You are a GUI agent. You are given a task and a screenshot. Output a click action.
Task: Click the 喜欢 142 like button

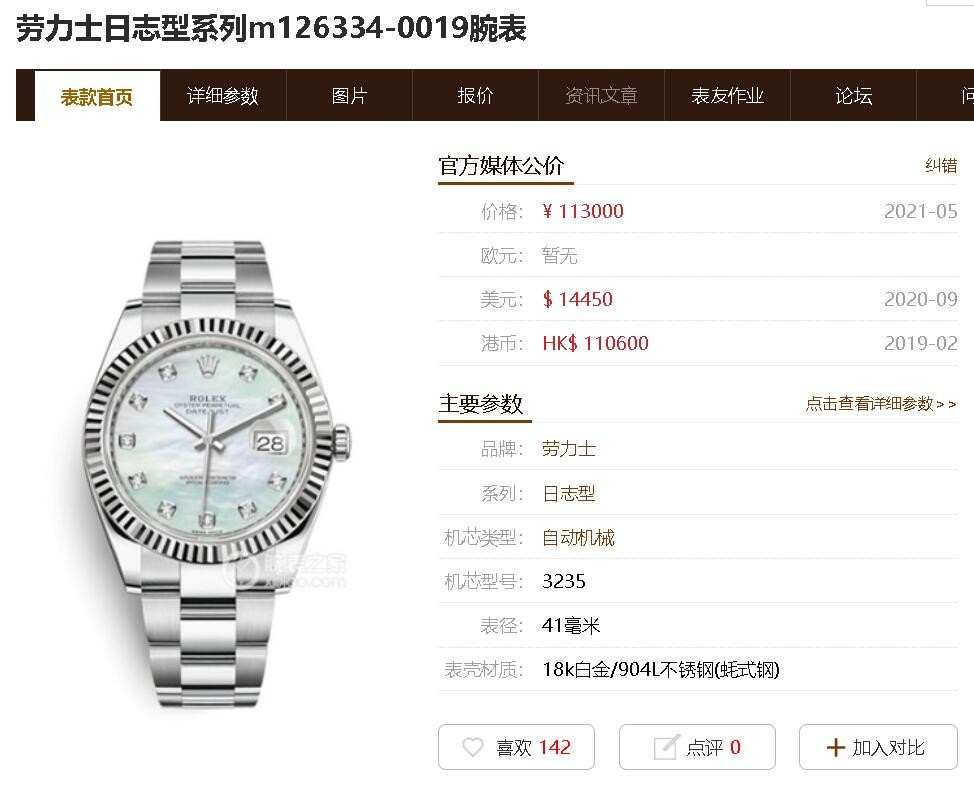516,747
